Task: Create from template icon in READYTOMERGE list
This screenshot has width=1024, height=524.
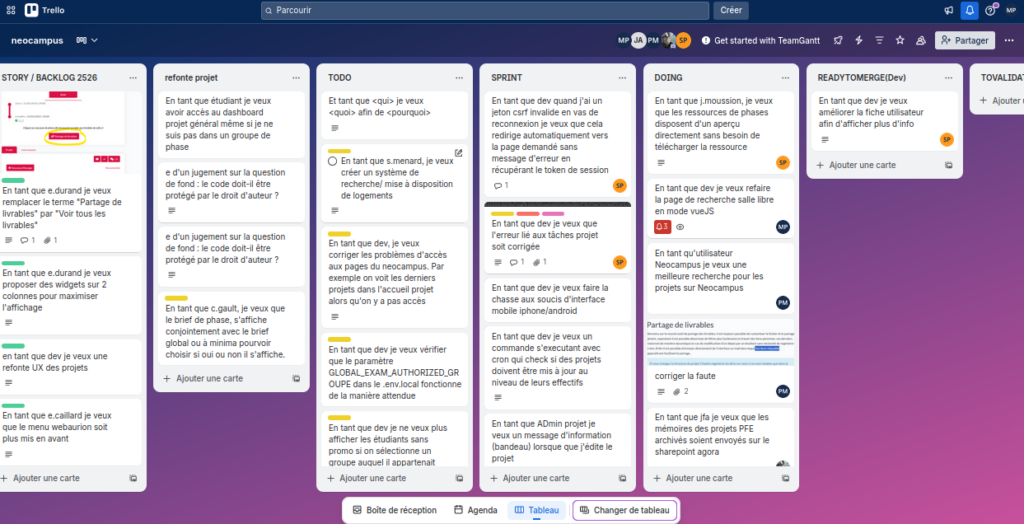Action: pyautogui.click(x=949, y=165)
